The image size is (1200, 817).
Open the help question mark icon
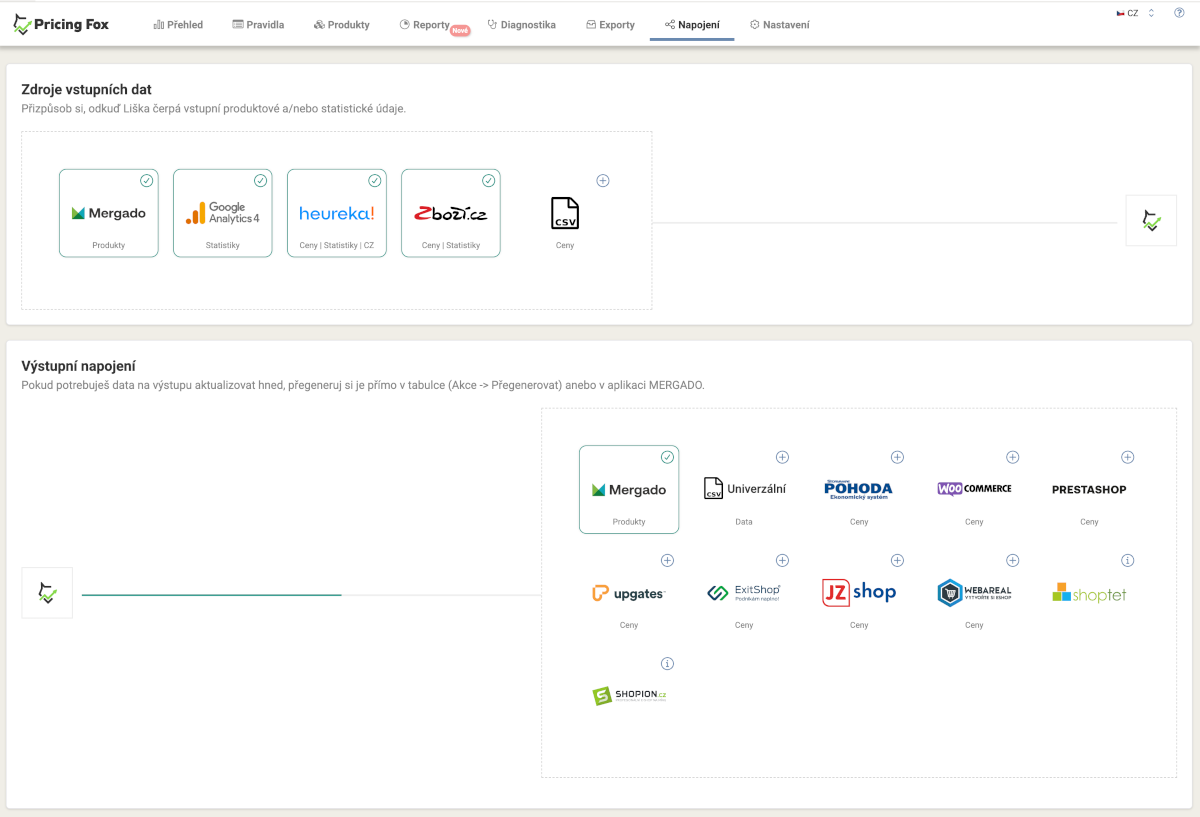[x=1179, y=13]
